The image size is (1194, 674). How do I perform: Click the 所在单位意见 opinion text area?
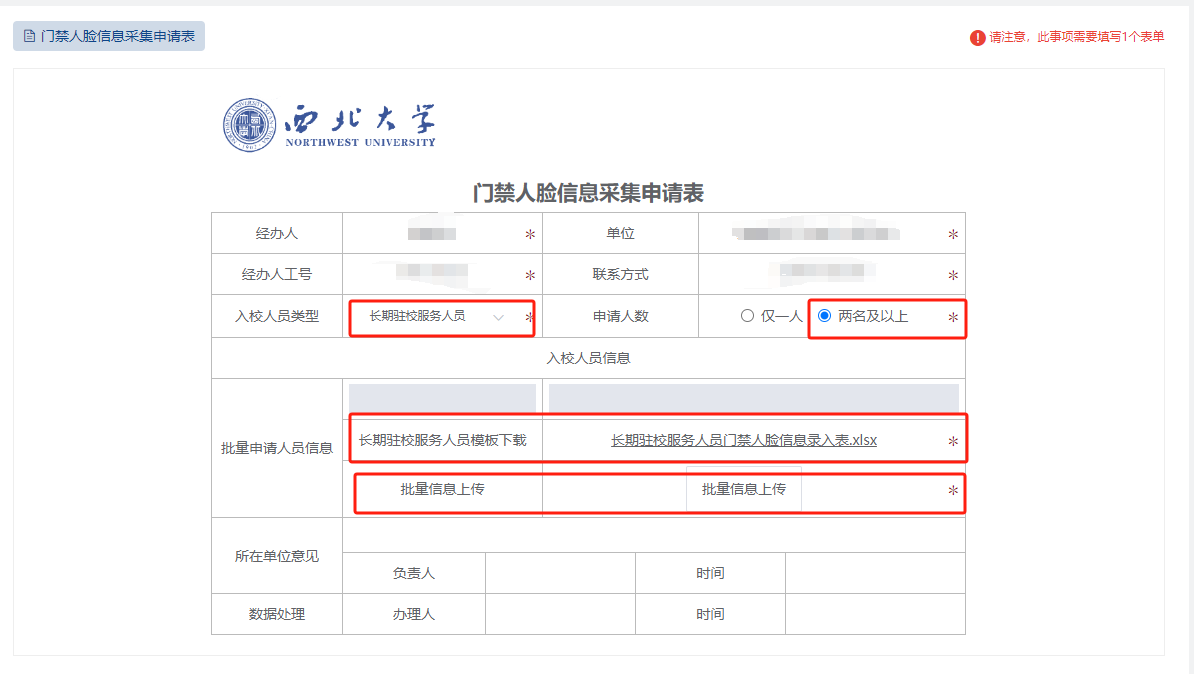pyautogui.click(x=653, y=536)
